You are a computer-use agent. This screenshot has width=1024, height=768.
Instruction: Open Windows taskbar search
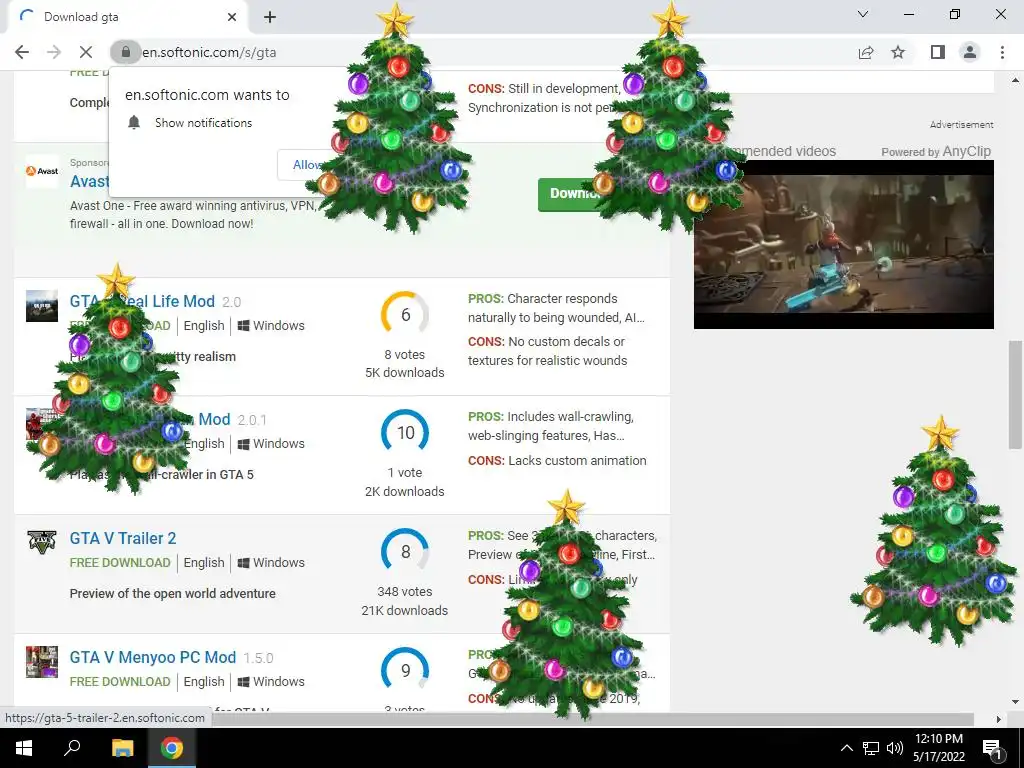[x=72, y=748]
